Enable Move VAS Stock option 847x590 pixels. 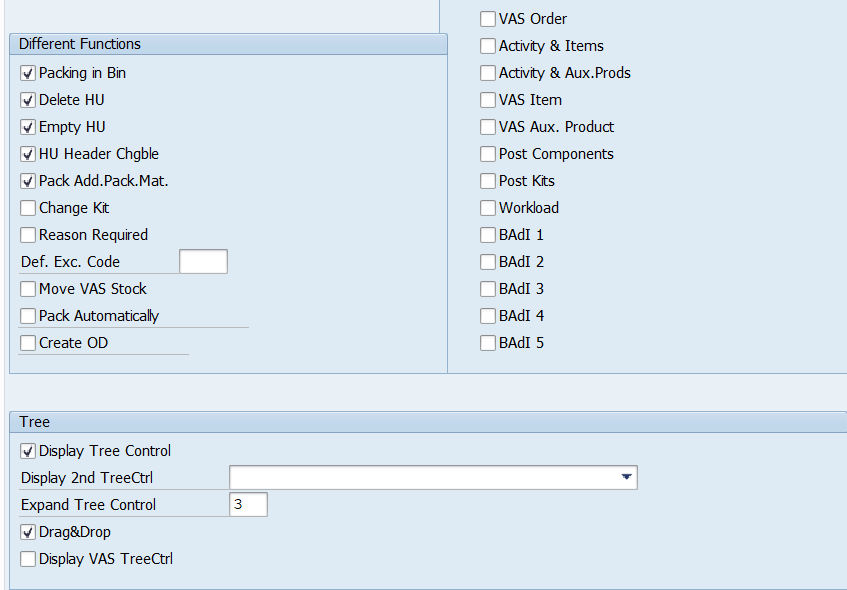tap(28, 289)
